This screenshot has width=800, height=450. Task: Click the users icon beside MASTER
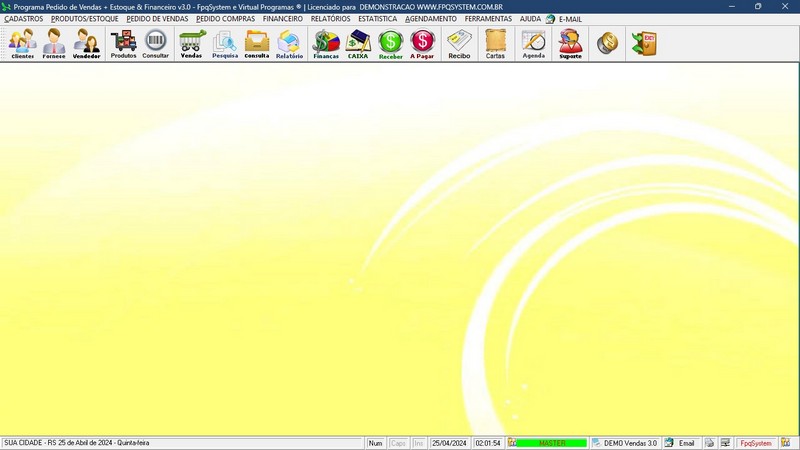512,442
